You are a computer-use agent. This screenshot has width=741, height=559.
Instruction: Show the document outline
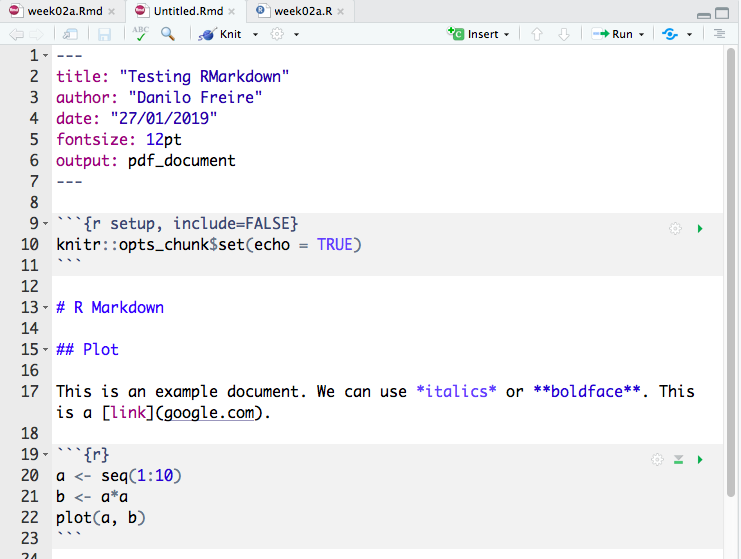point(719,34)
